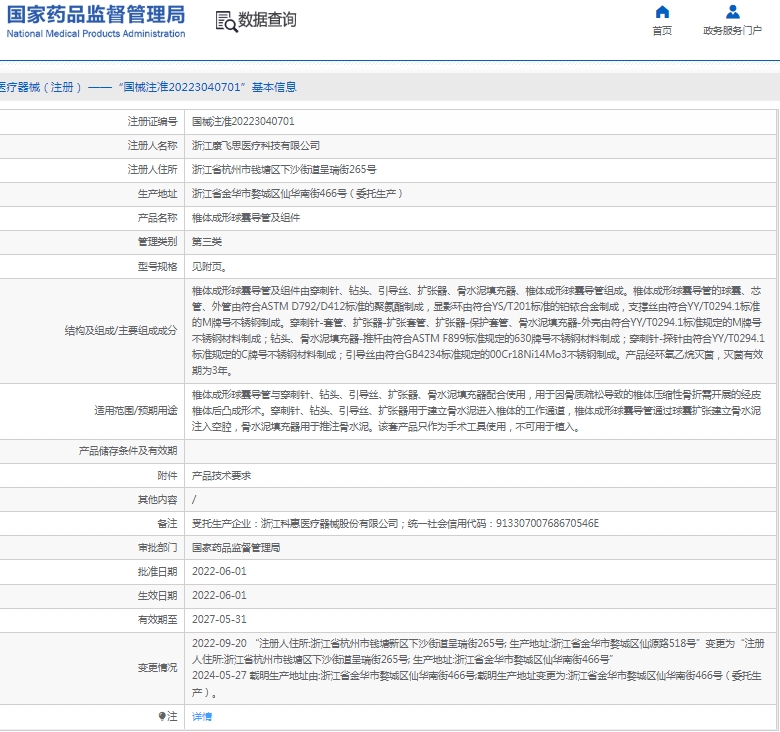Open the 政务服务门户 link
Screen dimensions: 780x732
pos(732,30)
